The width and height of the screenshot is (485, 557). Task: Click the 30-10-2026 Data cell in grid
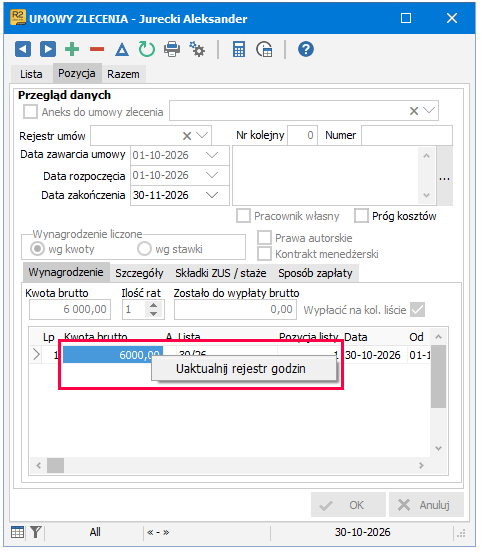pos(373,355)
